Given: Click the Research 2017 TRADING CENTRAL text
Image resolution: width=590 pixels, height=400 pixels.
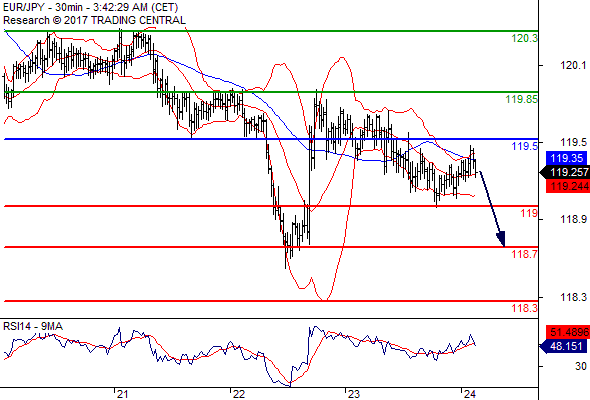Looking at the screenshot, I should point(94,20).
